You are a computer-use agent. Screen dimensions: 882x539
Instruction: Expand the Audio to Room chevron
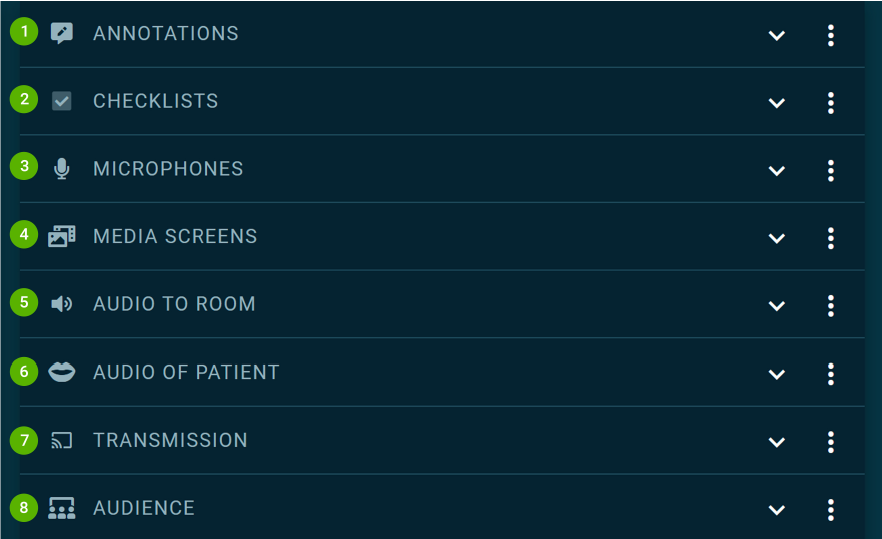[777, 306]
